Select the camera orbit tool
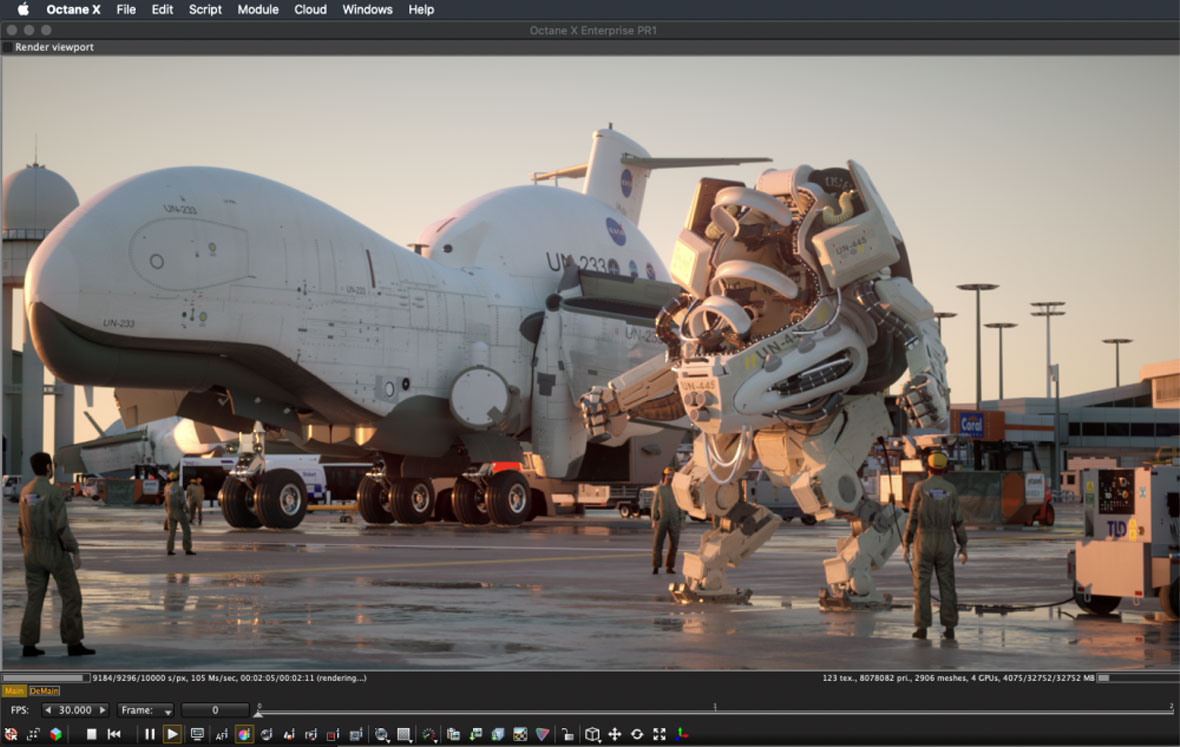1180x747 pixels. pos(636,732)
